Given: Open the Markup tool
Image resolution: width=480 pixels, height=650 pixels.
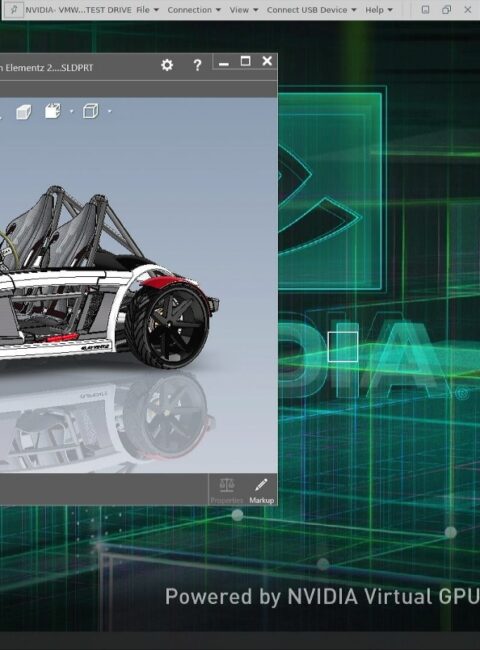Looking at the screenshot, I should pos(262,491).
